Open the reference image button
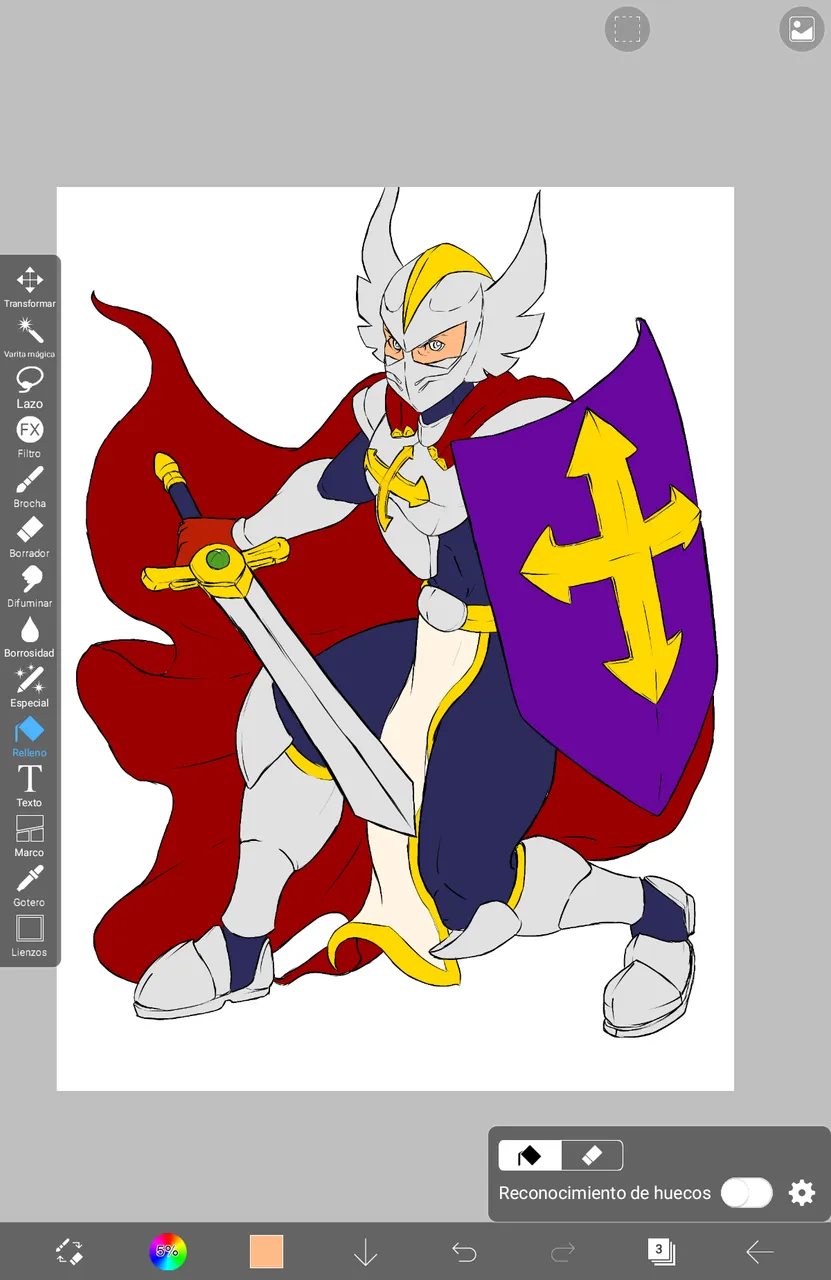The width and height of the screenshot is (831, 1280). pyautogui.click(x=802, y=29)
